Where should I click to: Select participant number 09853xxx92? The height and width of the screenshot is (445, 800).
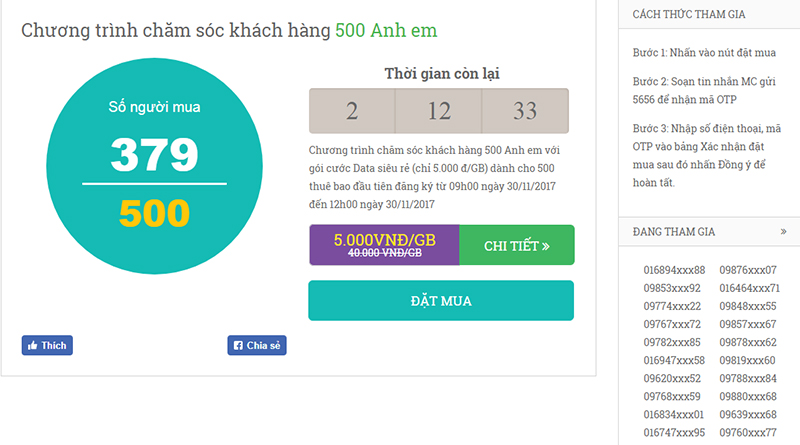672,288
